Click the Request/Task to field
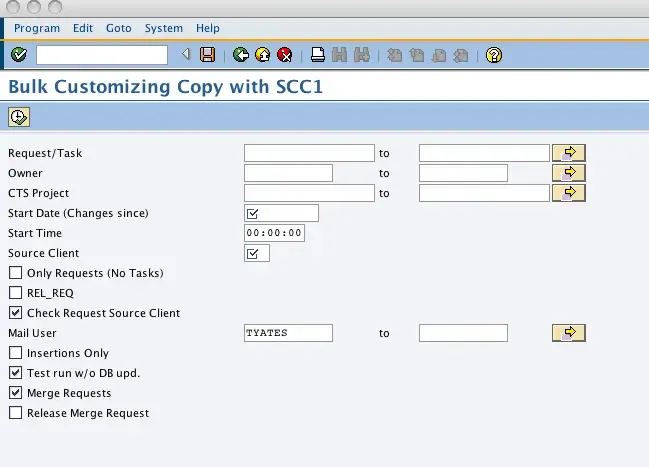 tap(484, 153)
